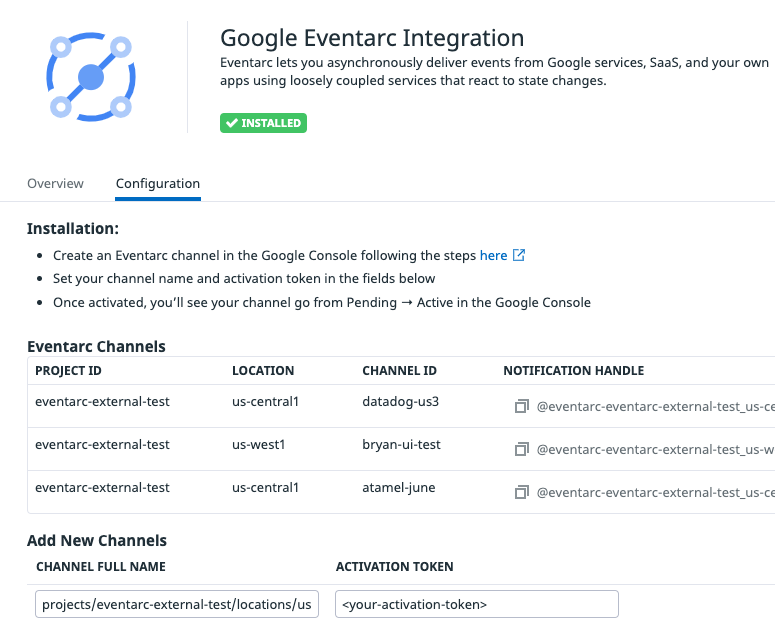The image size is (775, 631).
Task: Copy the notification handle for datadog-us3
Action: point(521,407)
